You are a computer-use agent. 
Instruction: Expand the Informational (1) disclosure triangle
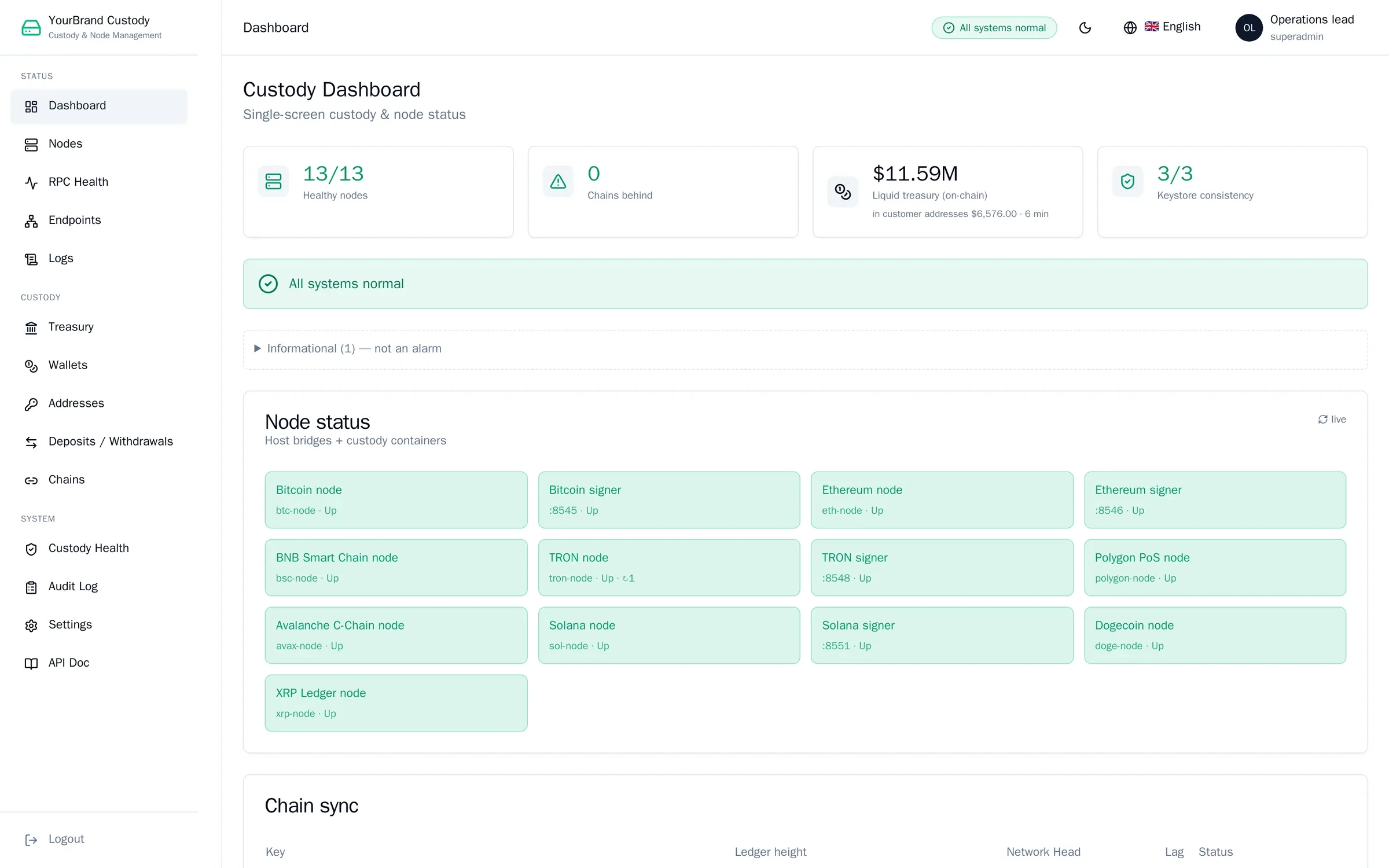[258, 348]
